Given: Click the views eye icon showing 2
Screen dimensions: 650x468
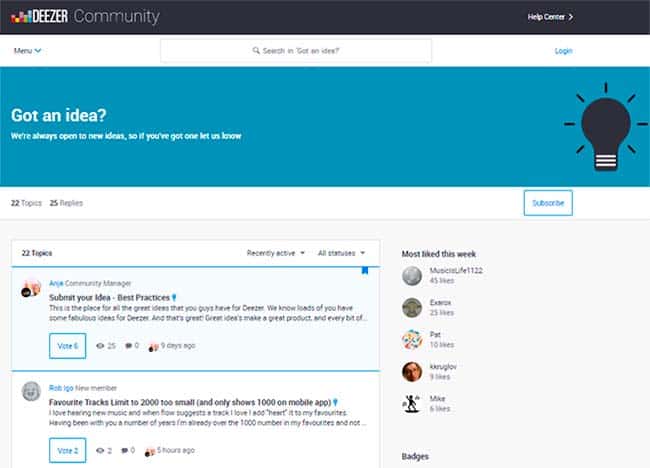Looking at the screenshot, I should click(x=100, y=450).
